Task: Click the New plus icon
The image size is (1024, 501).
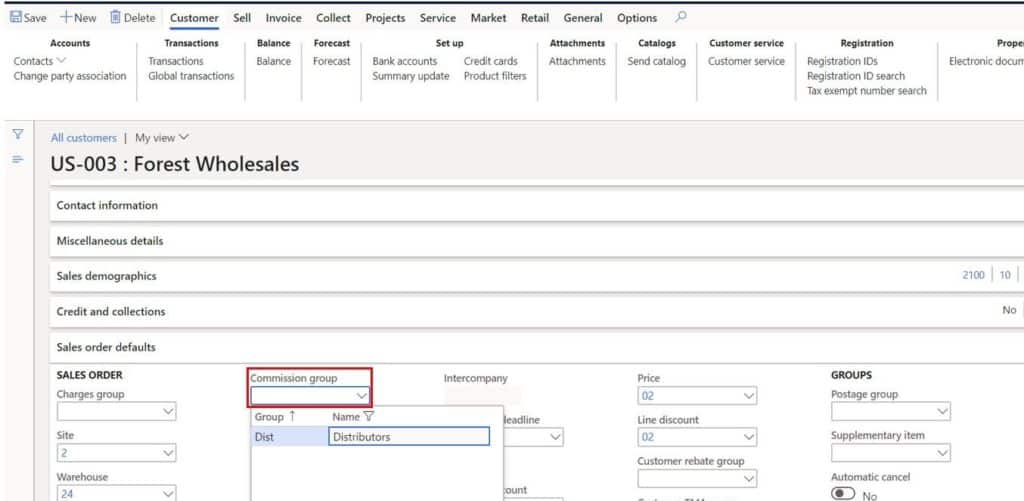Action: (x=65, y=18)
